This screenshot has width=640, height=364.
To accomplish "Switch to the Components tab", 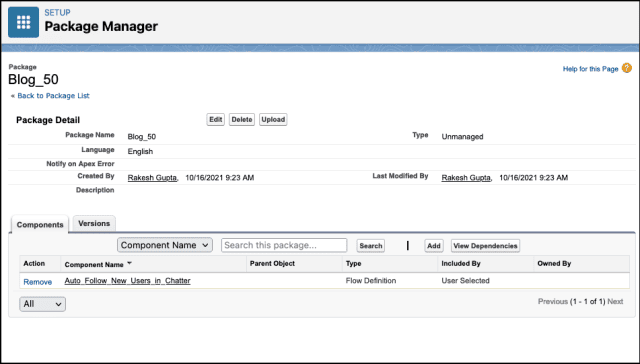I will 40,225.
